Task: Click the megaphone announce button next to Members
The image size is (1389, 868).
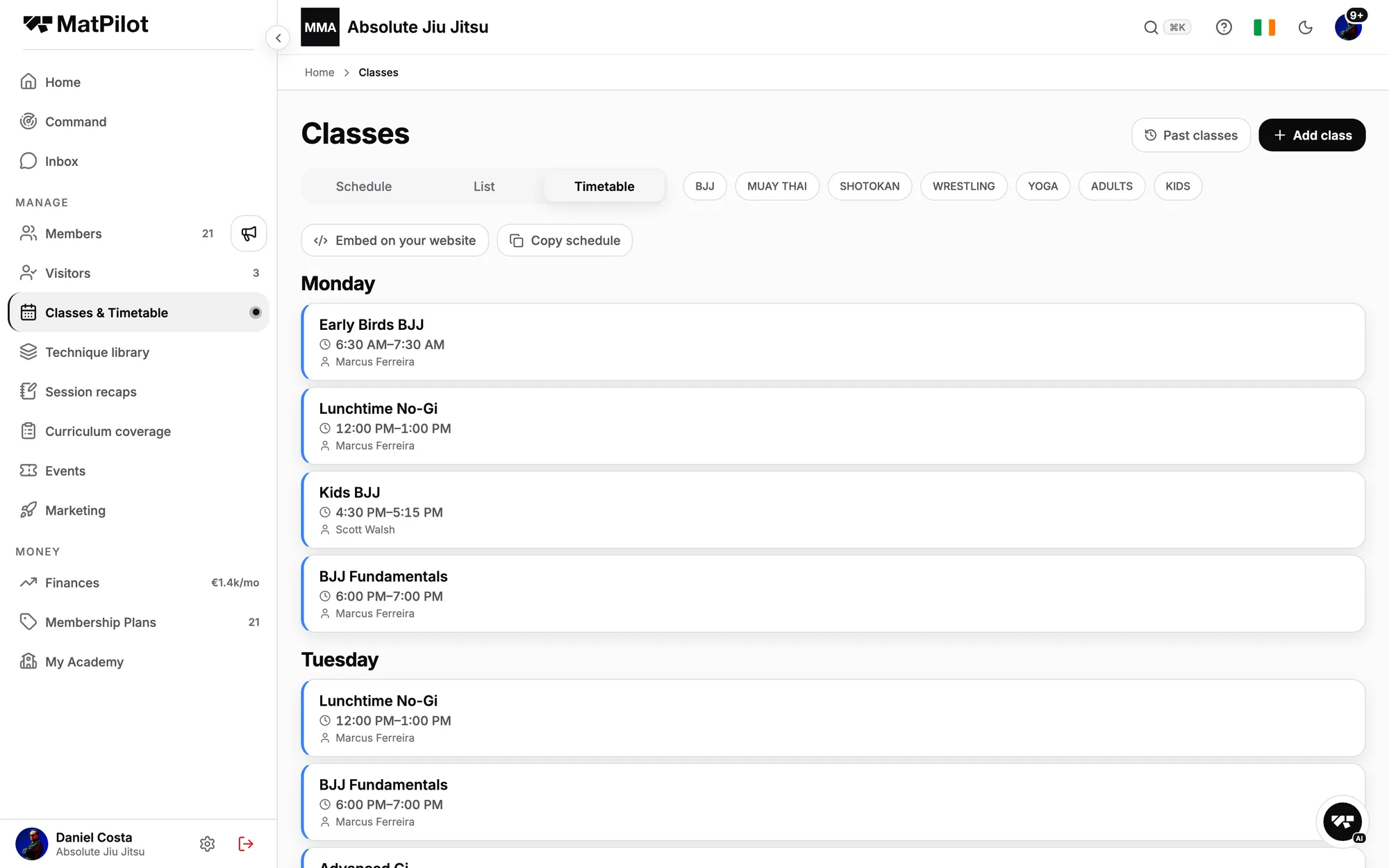Action: point(249,233)
